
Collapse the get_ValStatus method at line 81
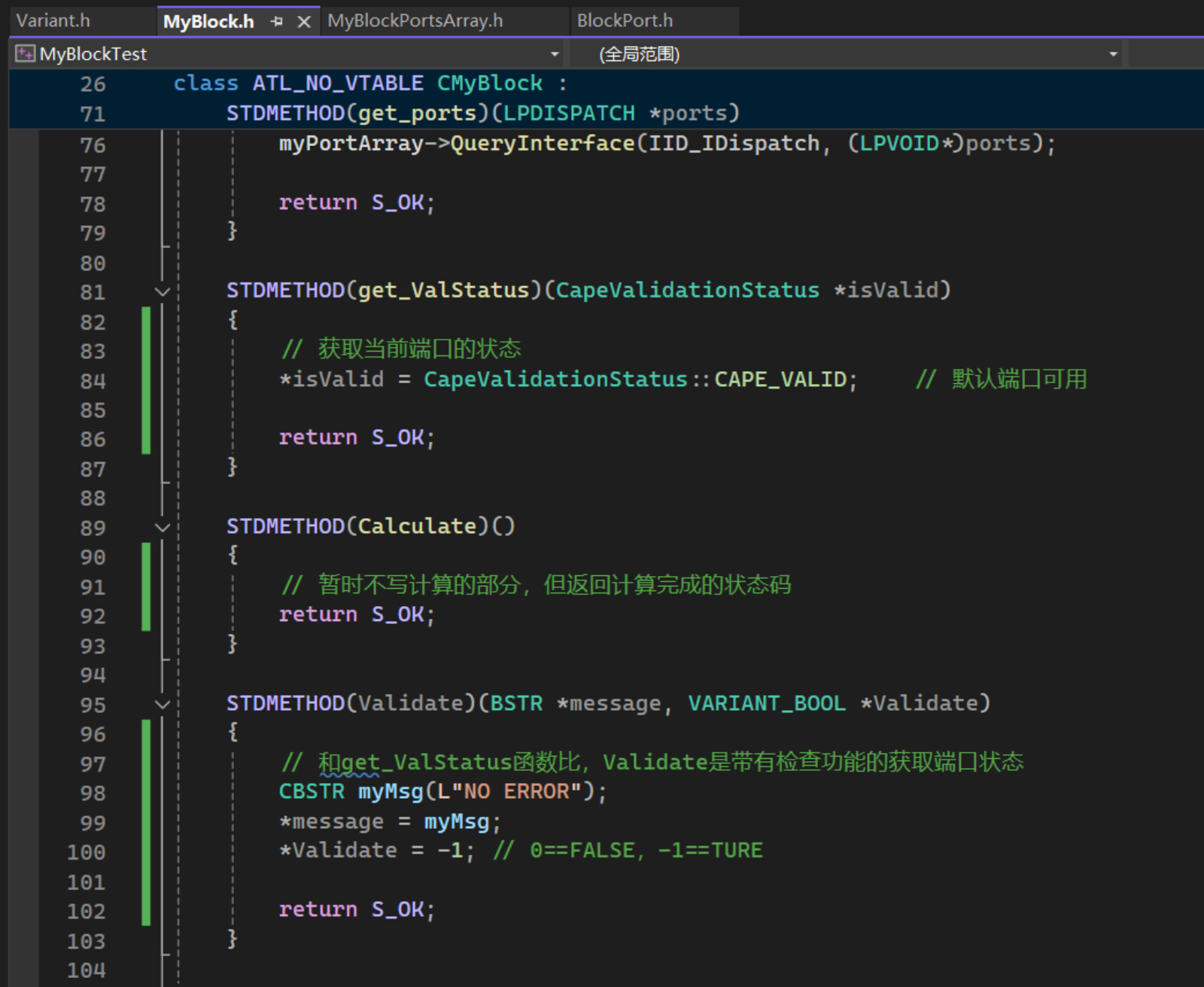pyautogui.click(x=162, y=291)
